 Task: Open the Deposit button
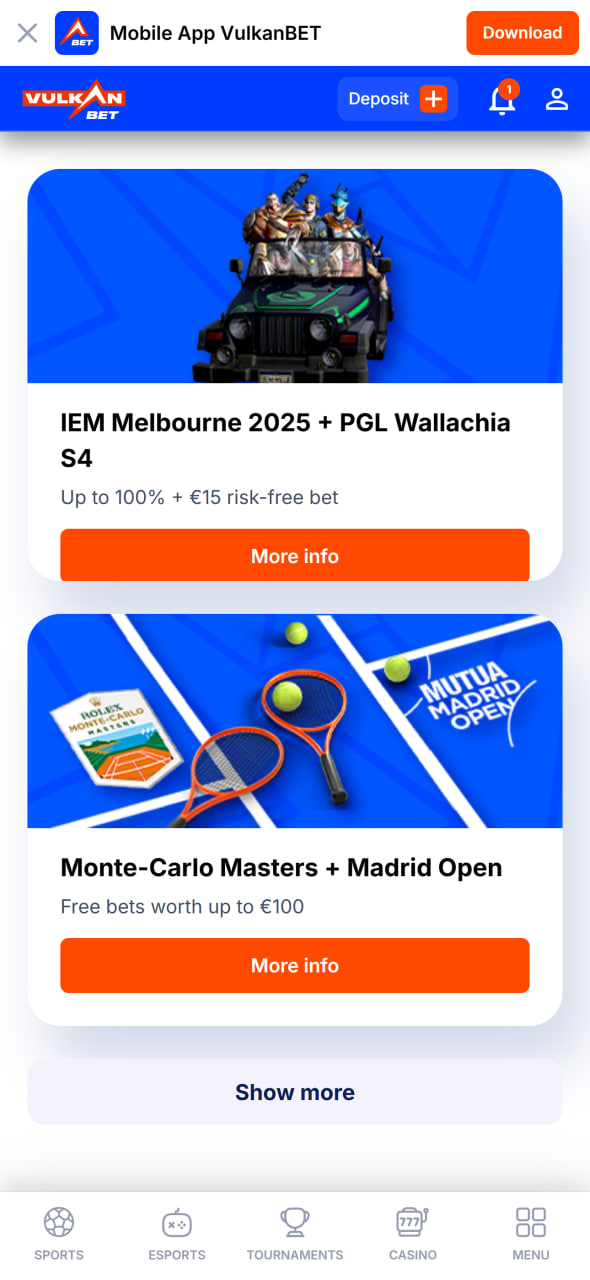point(397,99)
